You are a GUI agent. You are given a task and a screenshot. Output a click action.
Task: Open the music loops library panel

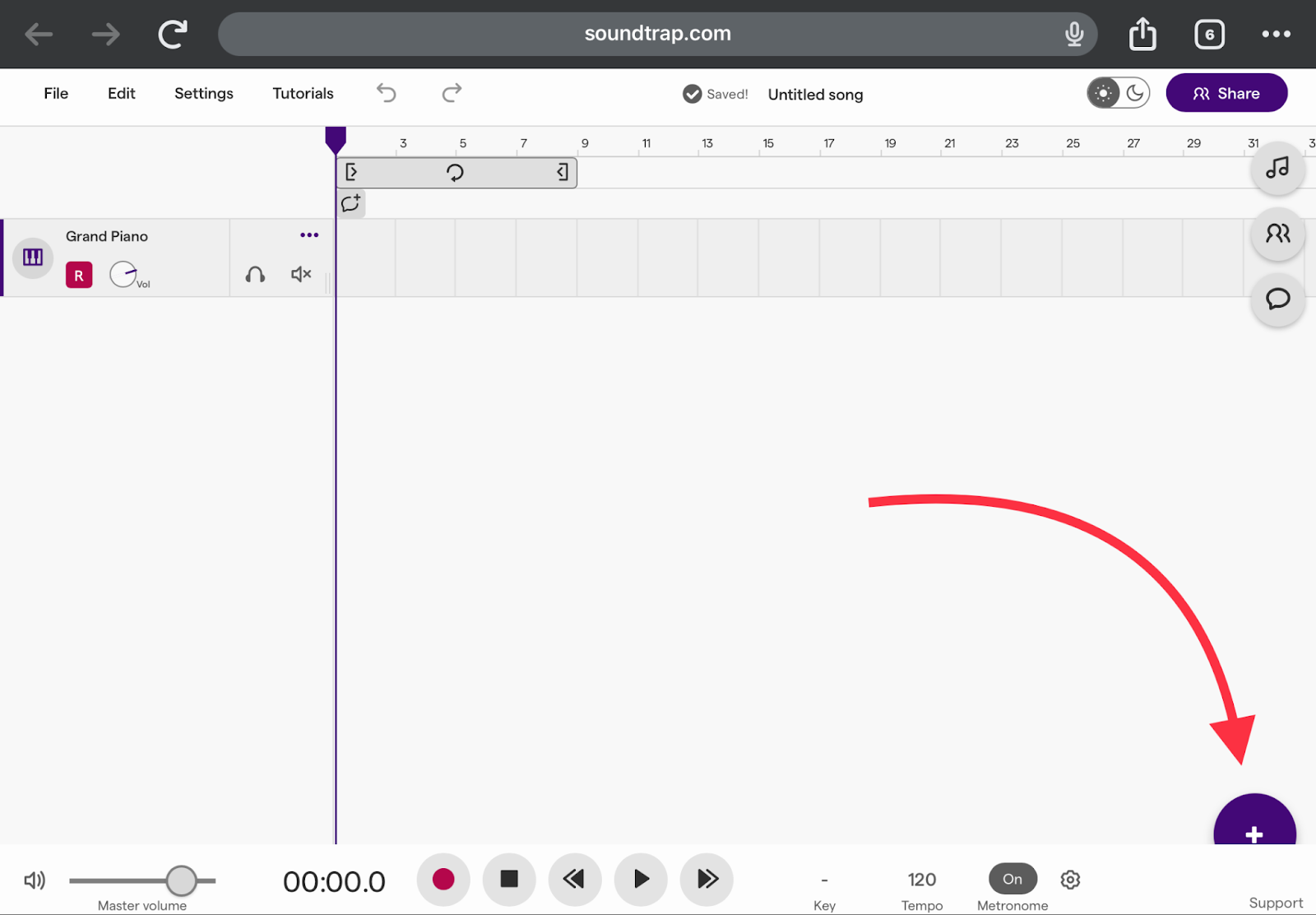1277,169
